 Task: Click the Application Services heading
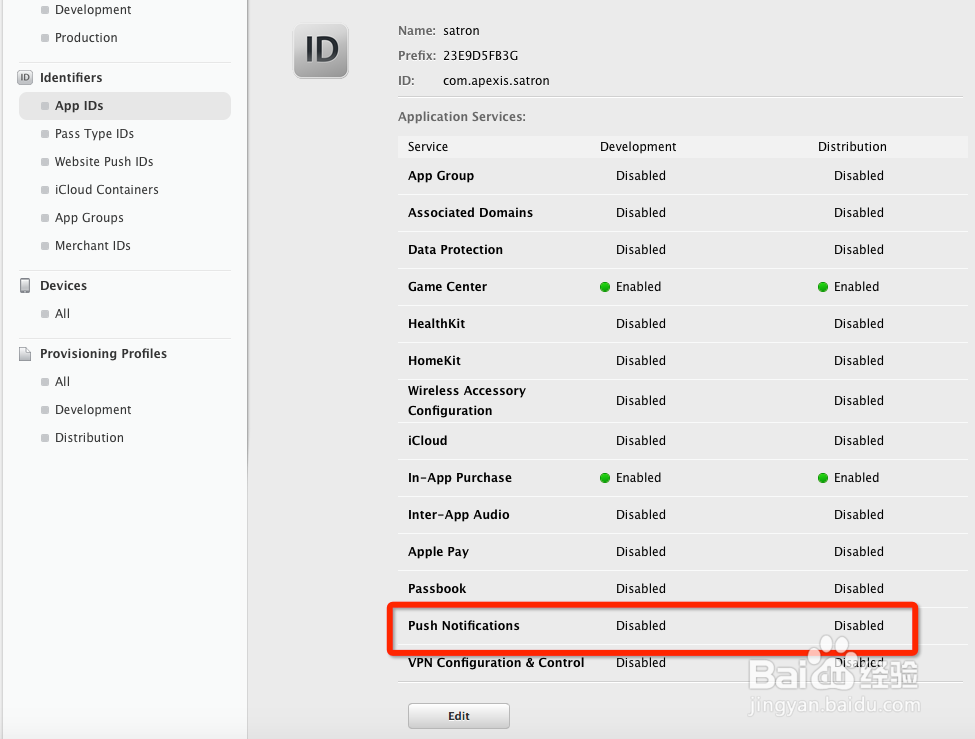pos(461,117)
